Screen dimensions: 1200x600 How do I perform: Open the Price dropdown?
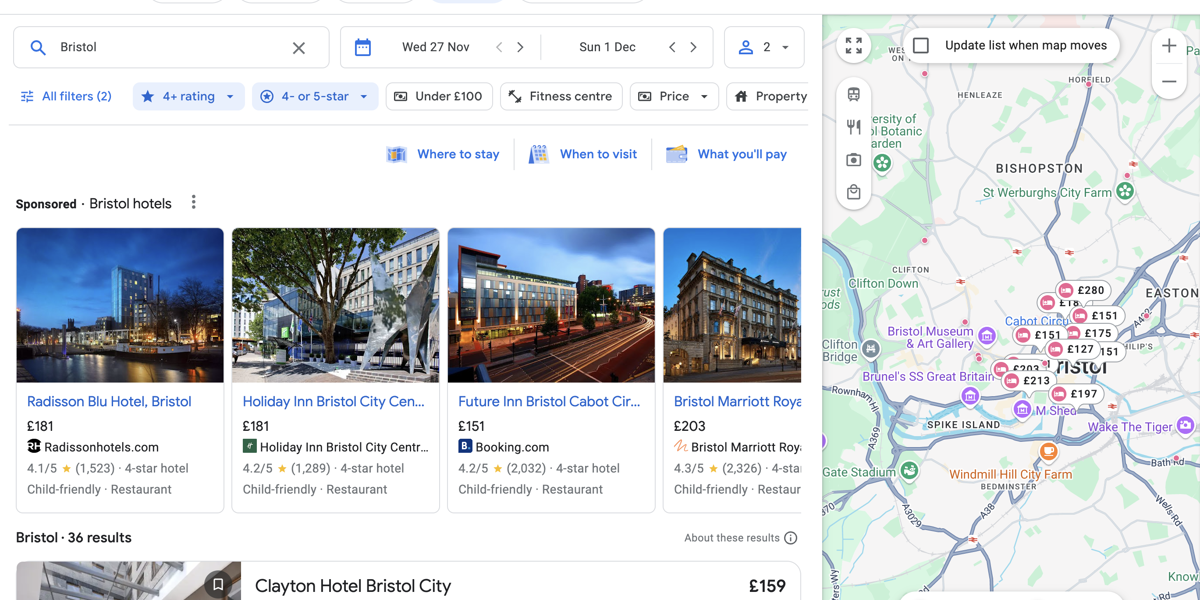coord(673,96)
